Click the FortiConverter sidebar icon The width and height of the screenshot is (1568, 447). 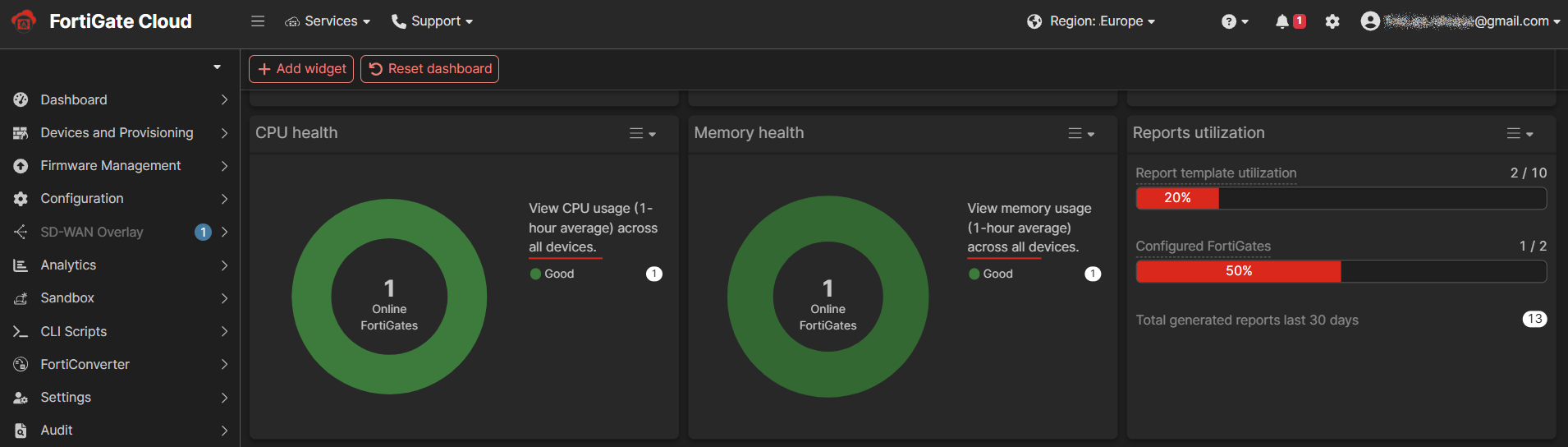click(x=21, y=364)
